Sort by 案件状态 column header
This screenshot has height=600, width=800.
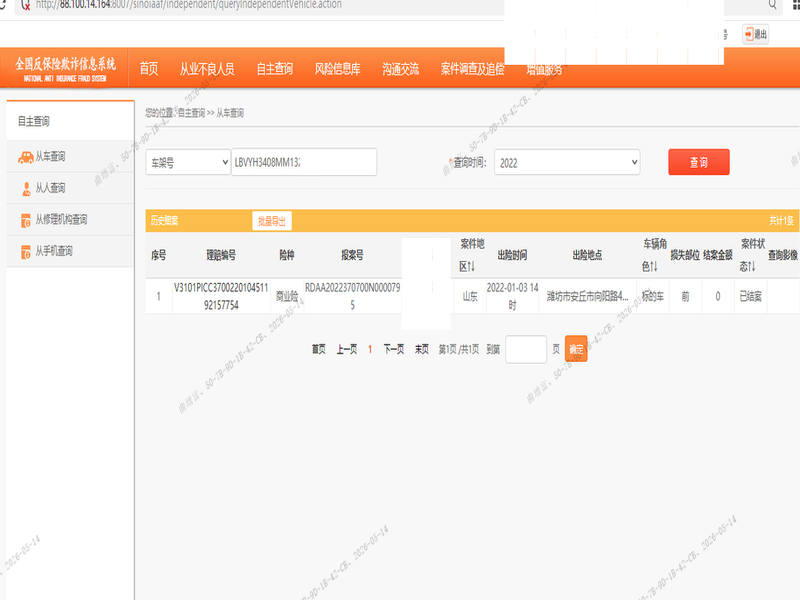752,255
